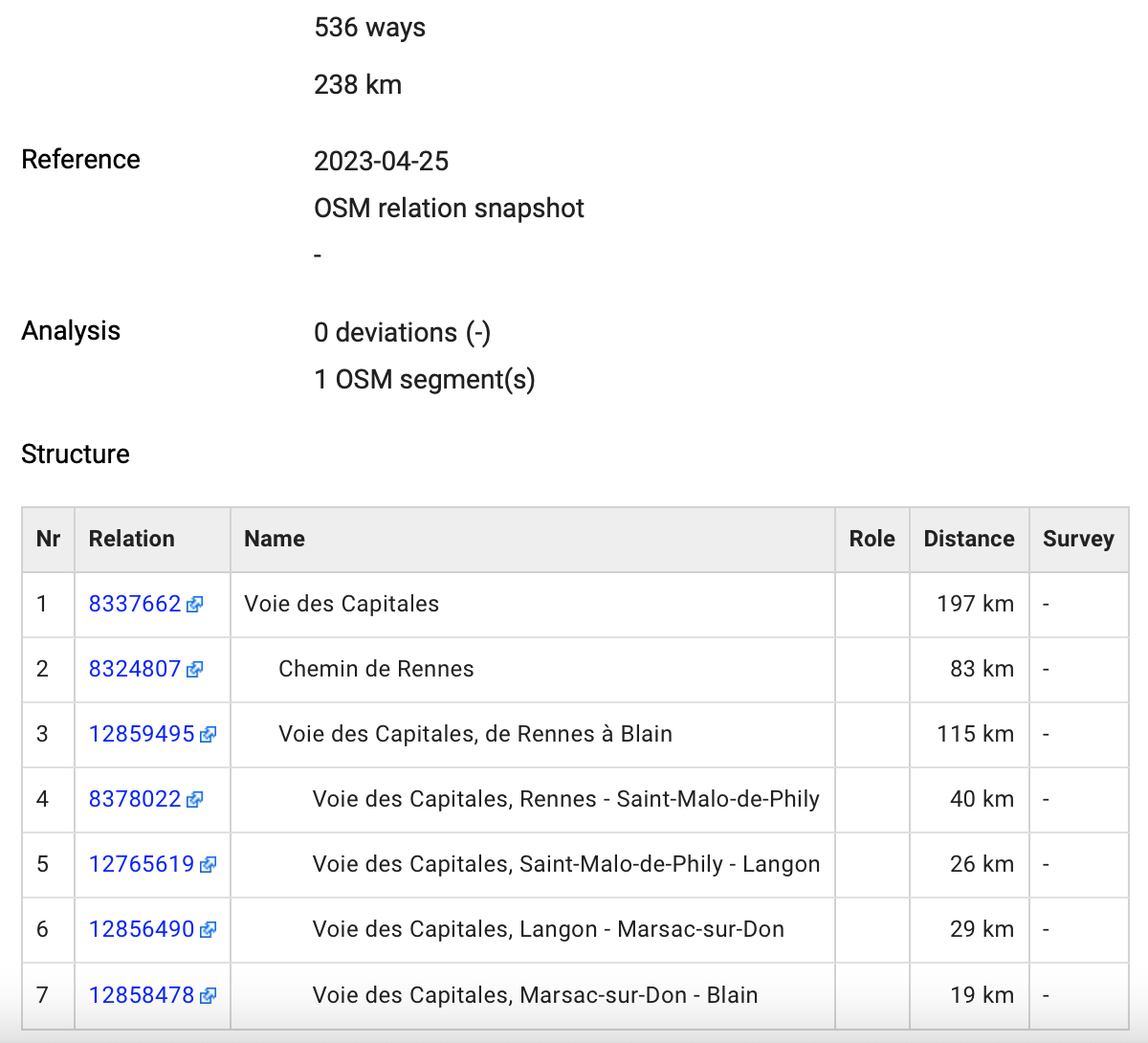Select the Distance column header
Image resolution: width=1148 pixels, height=1043 pixels.
[x=968, y=539]
